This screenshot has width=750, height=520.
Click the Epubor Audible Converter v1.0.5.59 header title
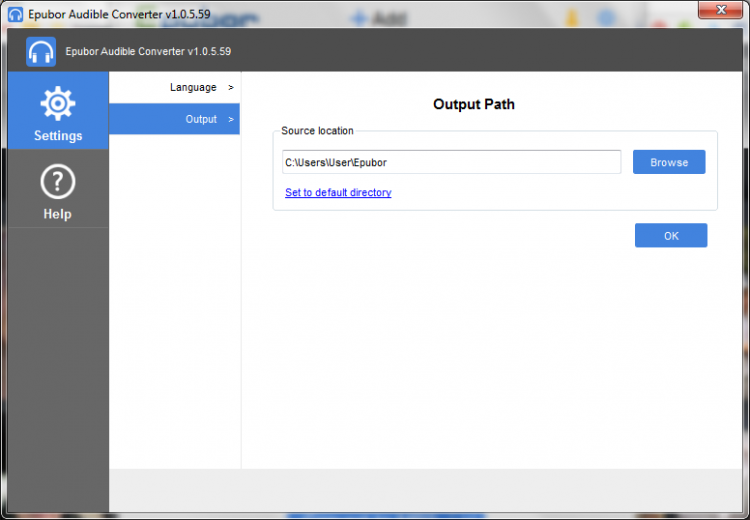point(148,51)
